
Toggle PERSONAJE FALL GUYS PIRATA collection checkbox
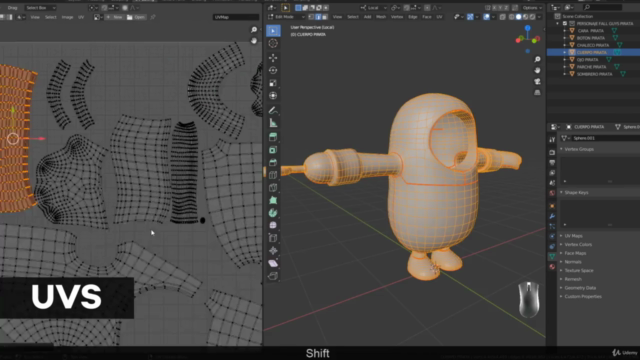tap(565, 24)
